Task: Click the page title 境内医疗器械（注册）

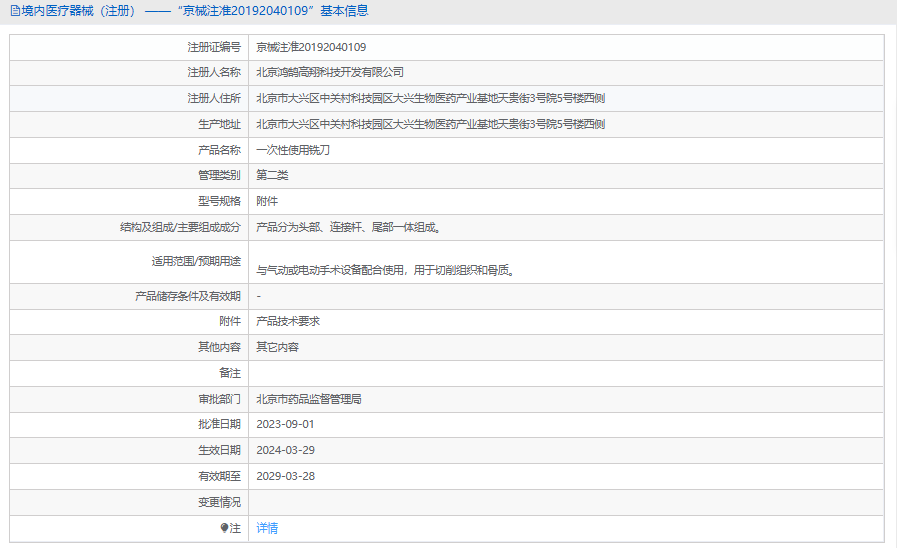Action: [x=80, y=11]
